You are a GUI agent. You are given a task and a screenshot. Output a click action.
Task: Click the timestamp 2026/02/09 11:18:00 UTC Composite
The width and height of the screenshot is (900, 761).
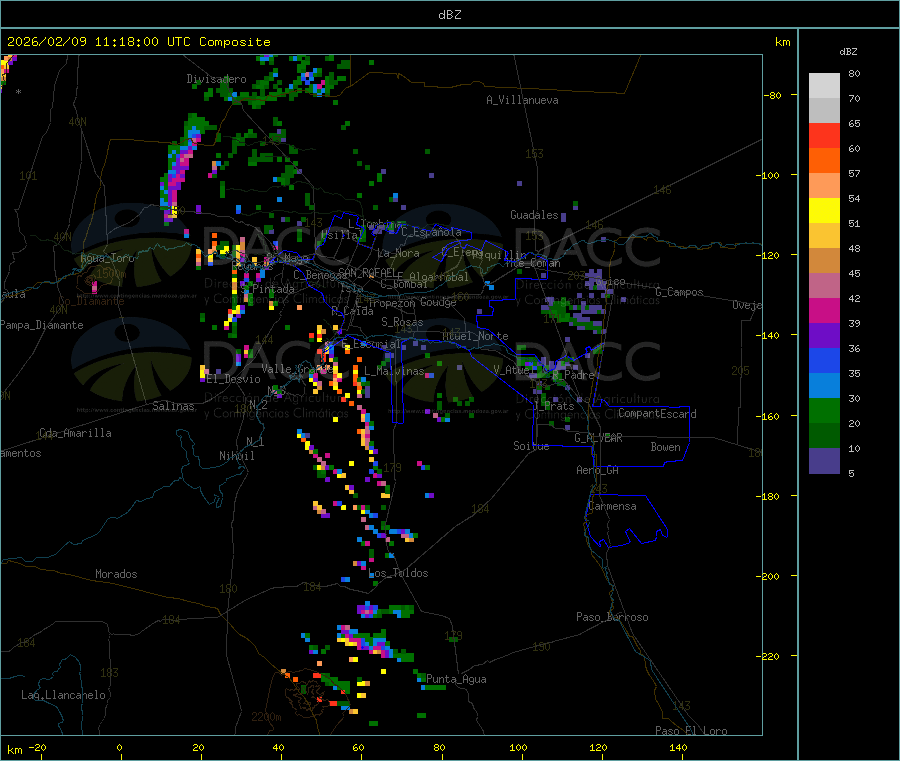pyautogui.click(x=138, y=42)
